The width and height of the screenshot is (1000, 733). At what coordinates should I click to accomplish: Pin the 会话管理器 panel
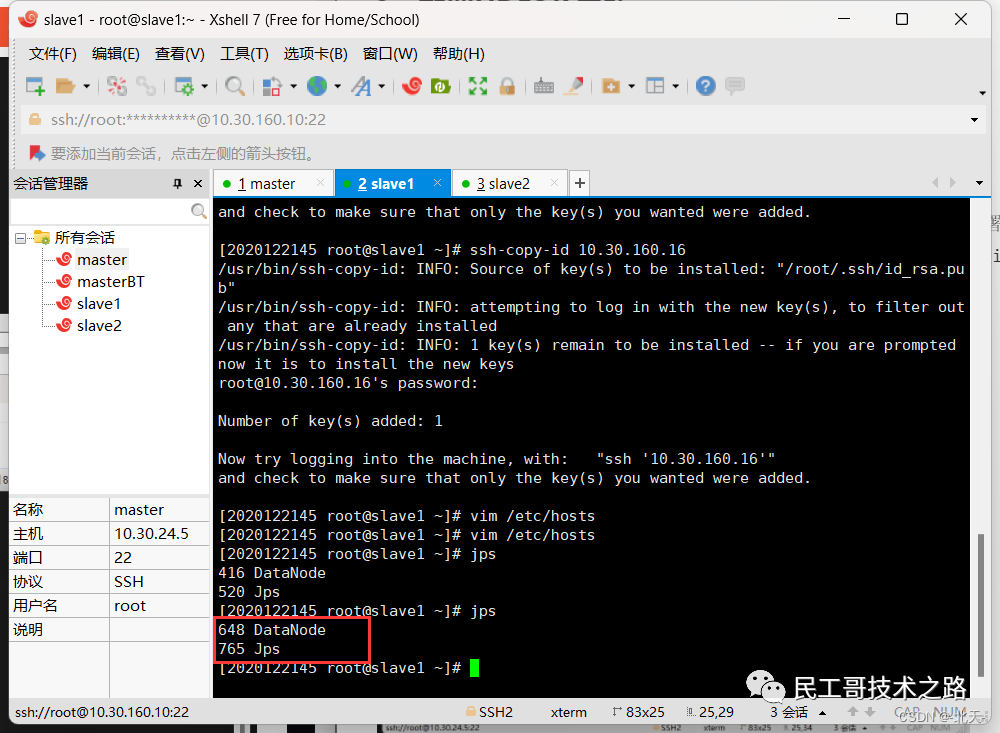[177, 184]
